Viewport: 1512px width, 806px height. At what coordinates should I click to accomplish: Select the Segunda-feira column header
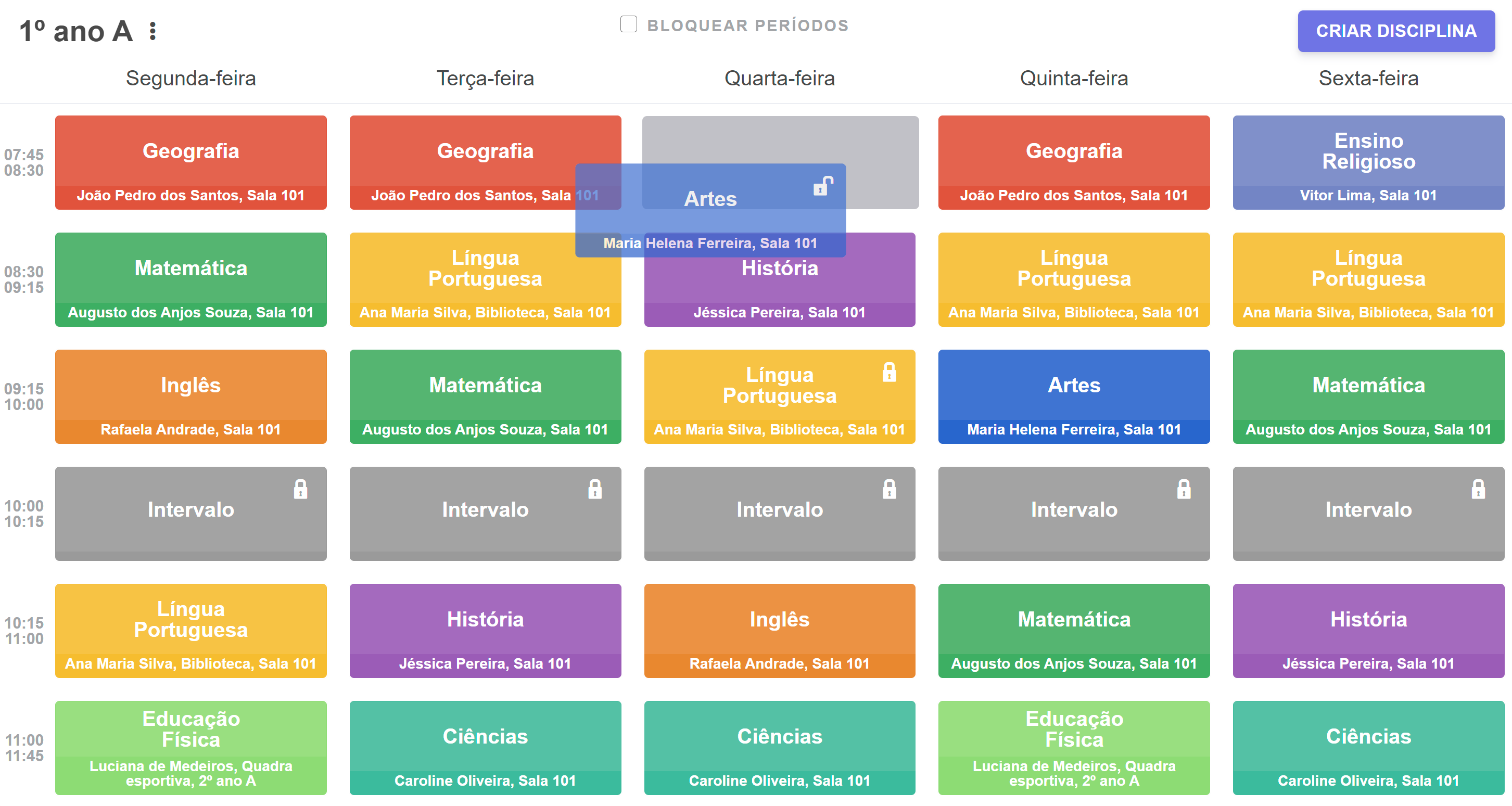point(191,78)
